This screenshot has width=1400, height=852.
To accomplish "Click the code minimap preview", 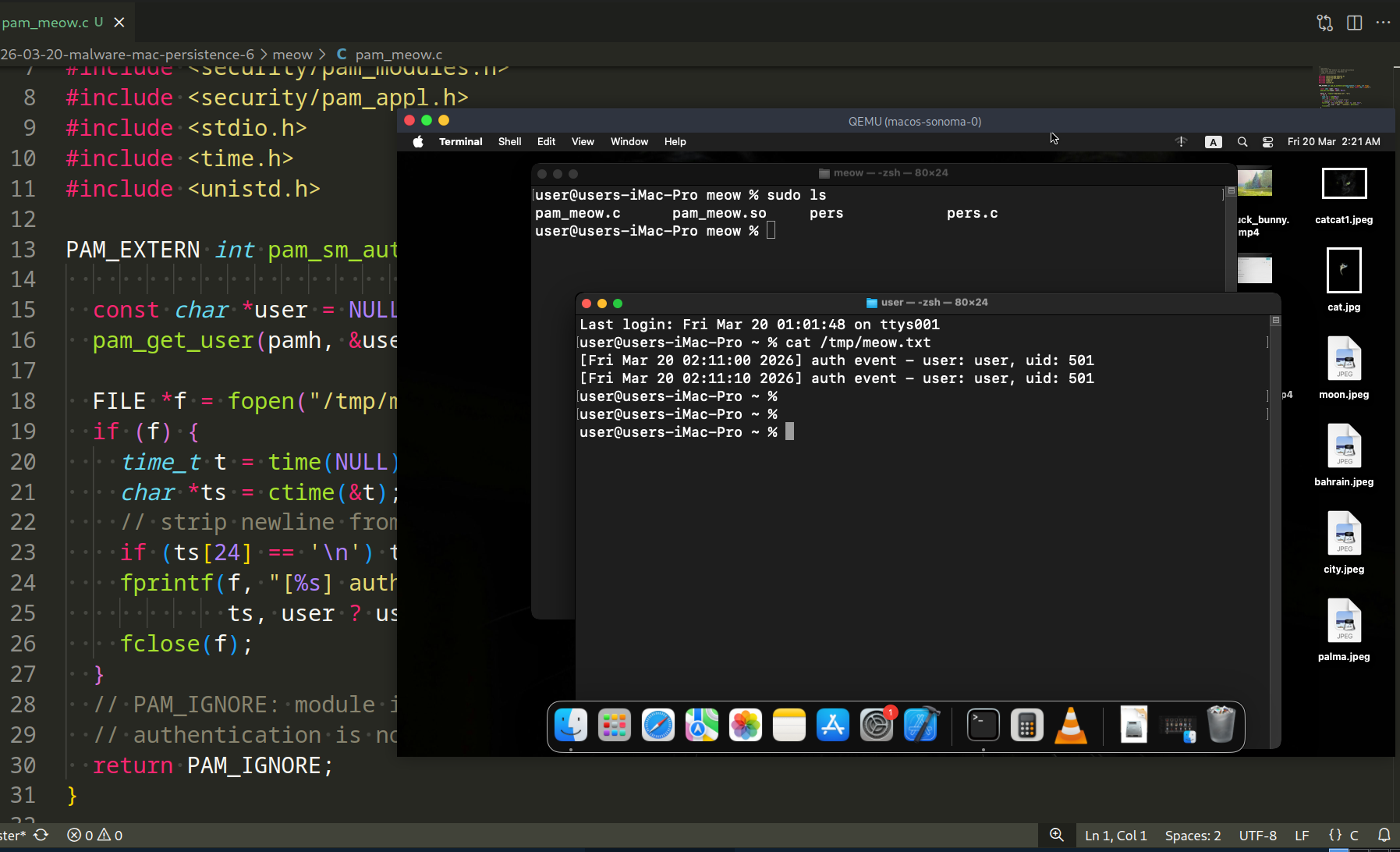I will (1344, 87).
